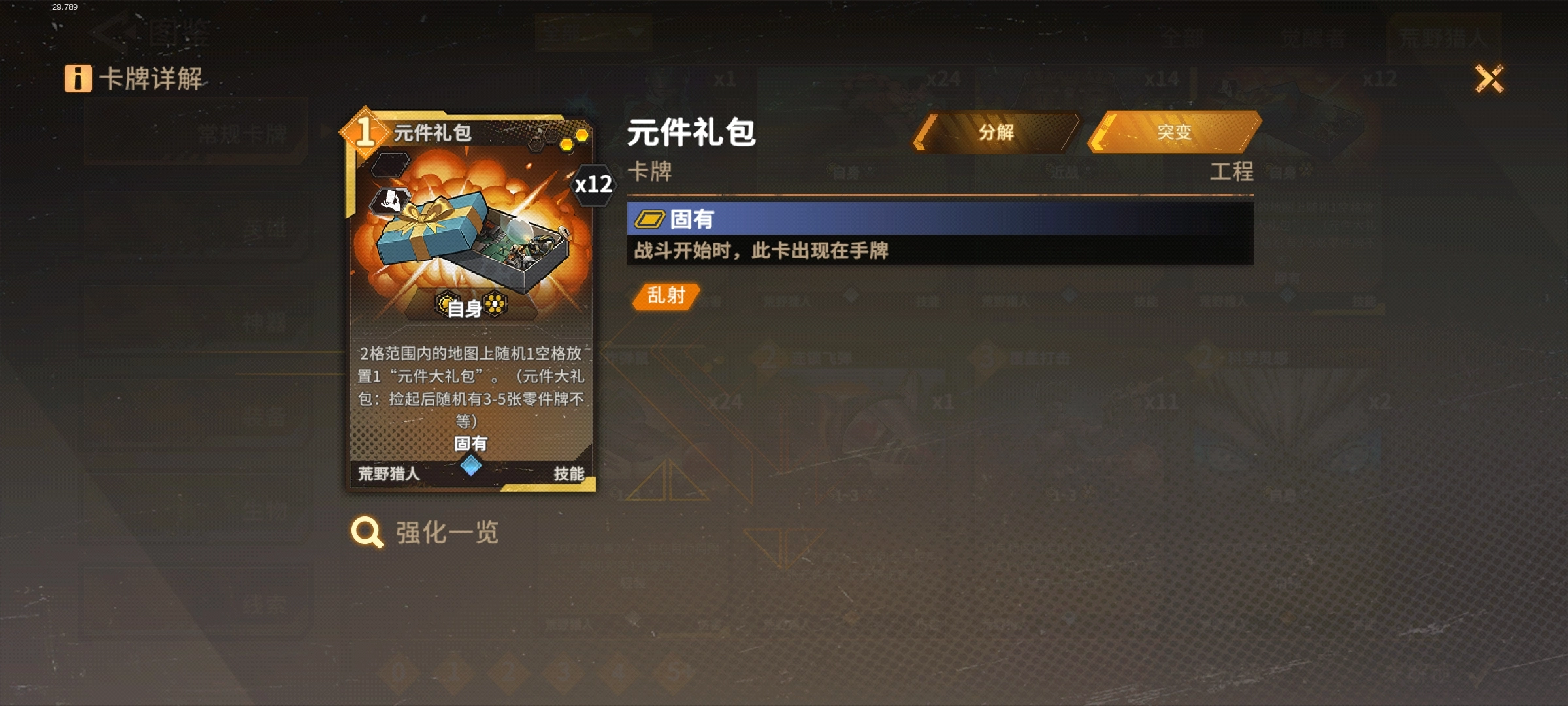Click the empty hexagon slot on card
This screenshot has width=1568, height=706.
[390, 165]
